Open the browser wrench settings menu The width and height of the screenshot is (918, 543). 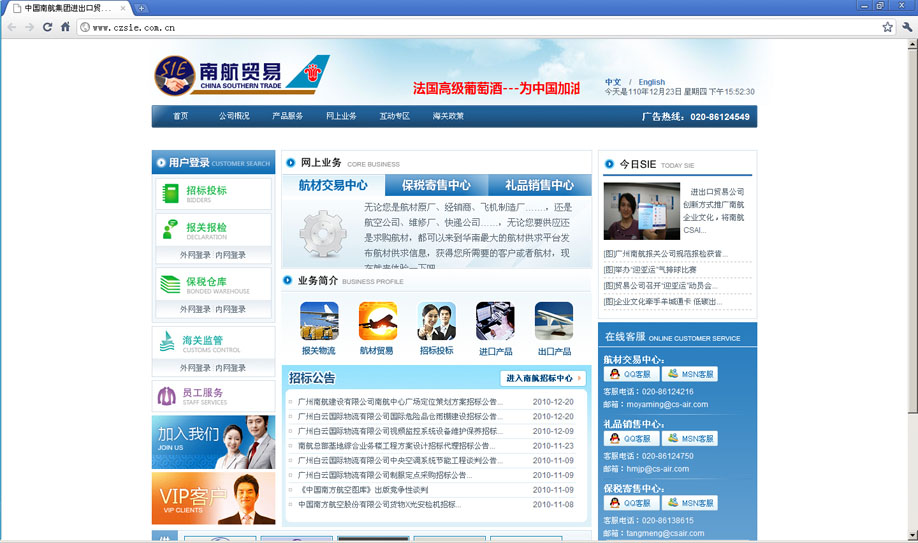[x=907, y=27]
